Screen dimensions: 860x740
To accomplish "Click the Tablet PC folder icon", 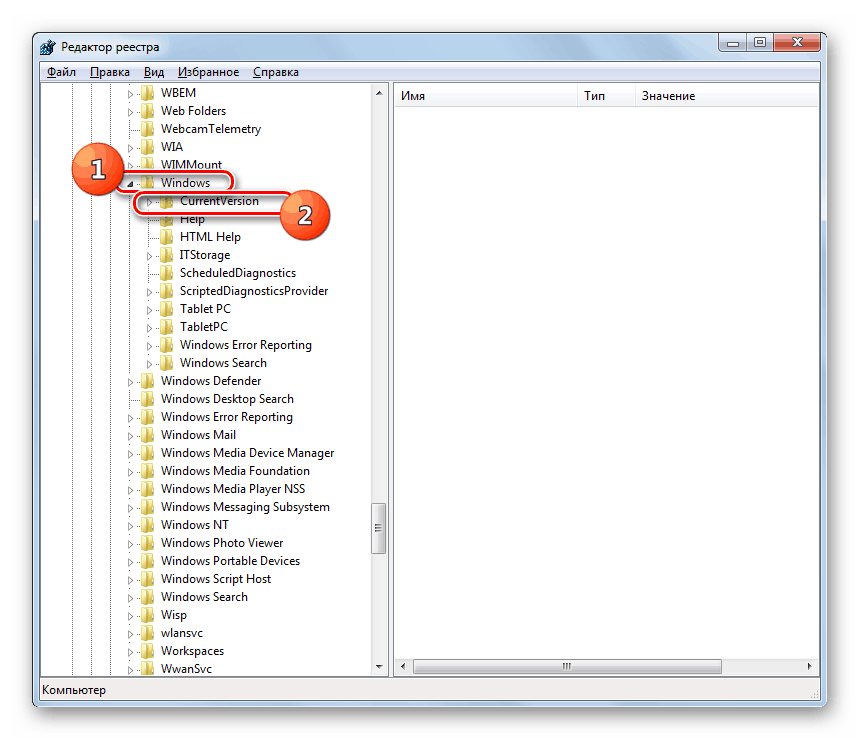I will coord(167,309).
